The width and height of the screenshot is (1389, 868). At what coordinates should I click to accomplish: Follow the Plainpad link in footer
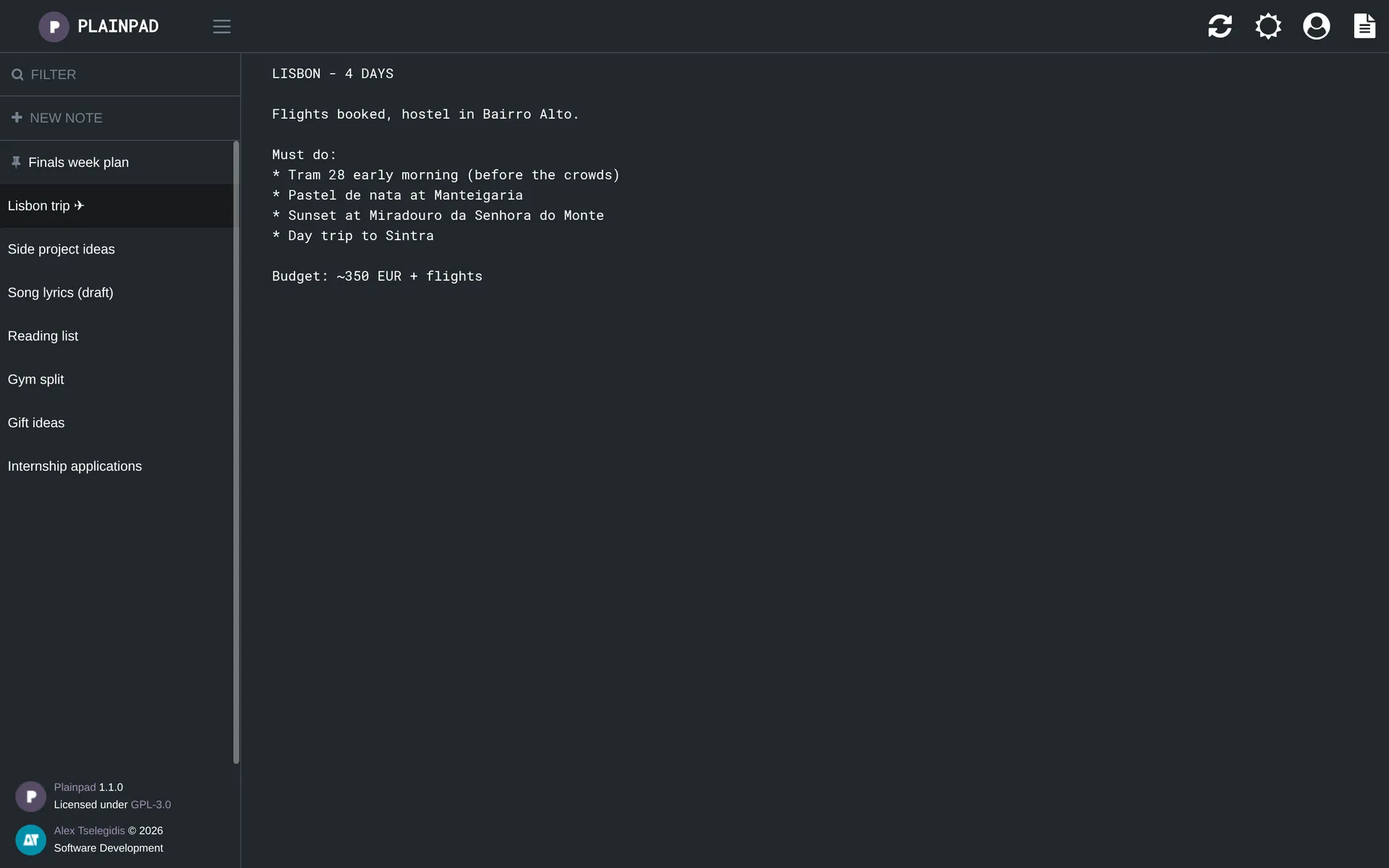(x=75, y=787)
